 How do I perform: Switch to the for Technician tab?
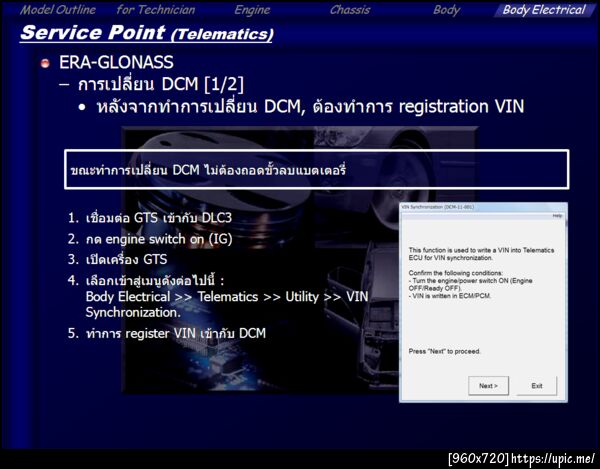156,10
